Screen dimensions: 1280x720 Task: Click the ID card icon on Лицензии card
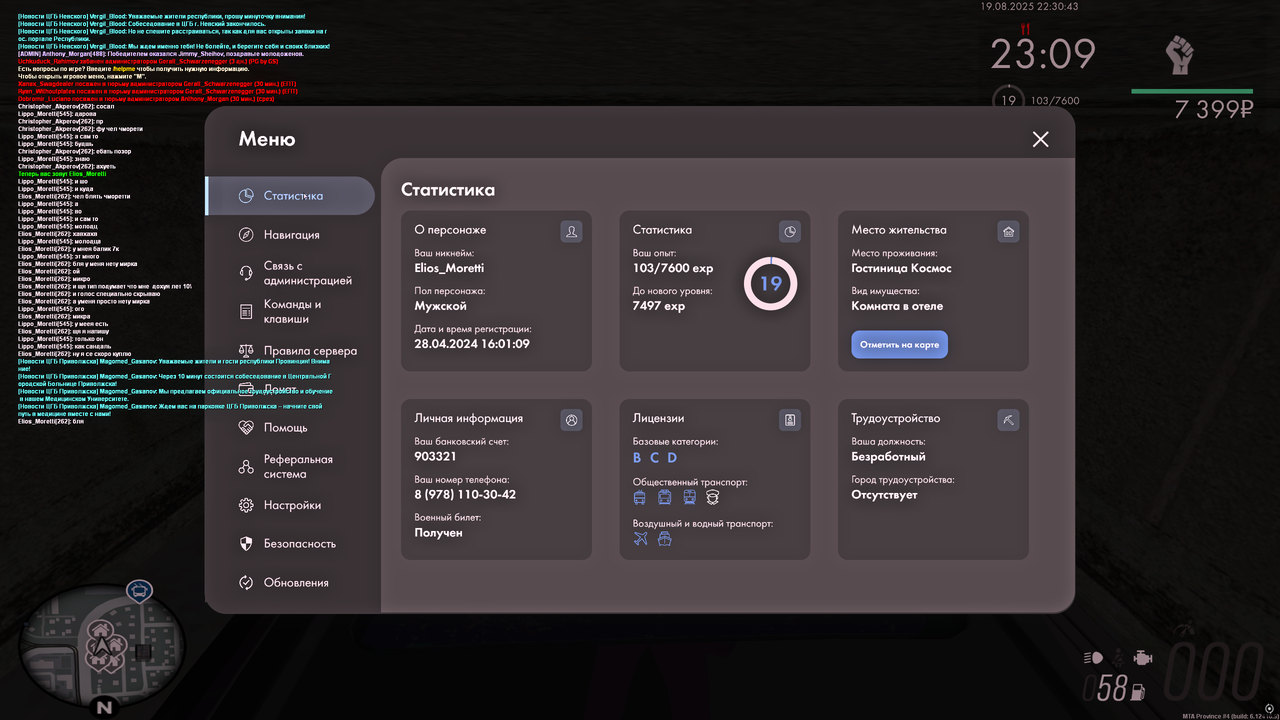point(790,420)
